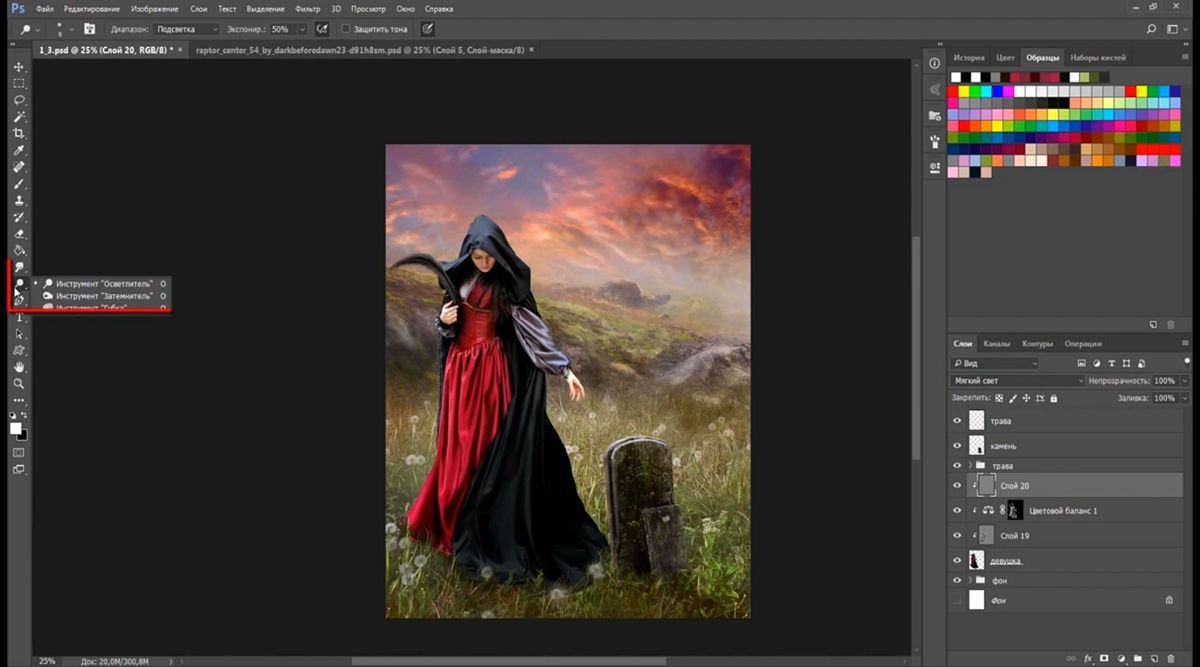This screenshot has width=1200, height=667.
Task: Select the Lasso tool
Action: (19, 100)
